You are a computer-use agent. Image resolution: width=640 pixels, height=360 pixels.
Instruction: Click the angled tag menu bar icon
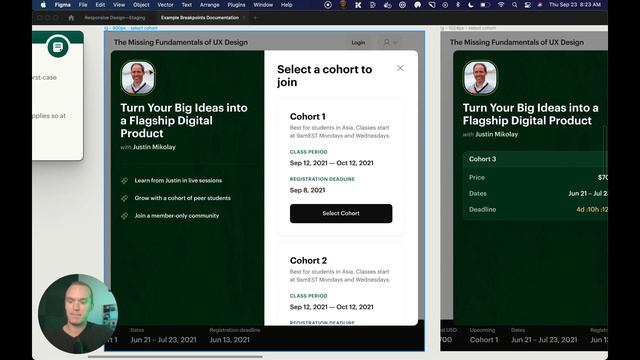432,5
